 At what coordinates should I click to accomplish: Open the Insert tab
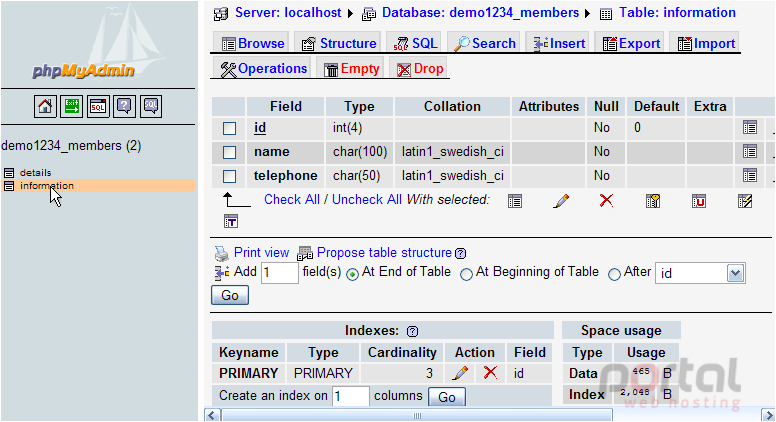coord(559,44)
